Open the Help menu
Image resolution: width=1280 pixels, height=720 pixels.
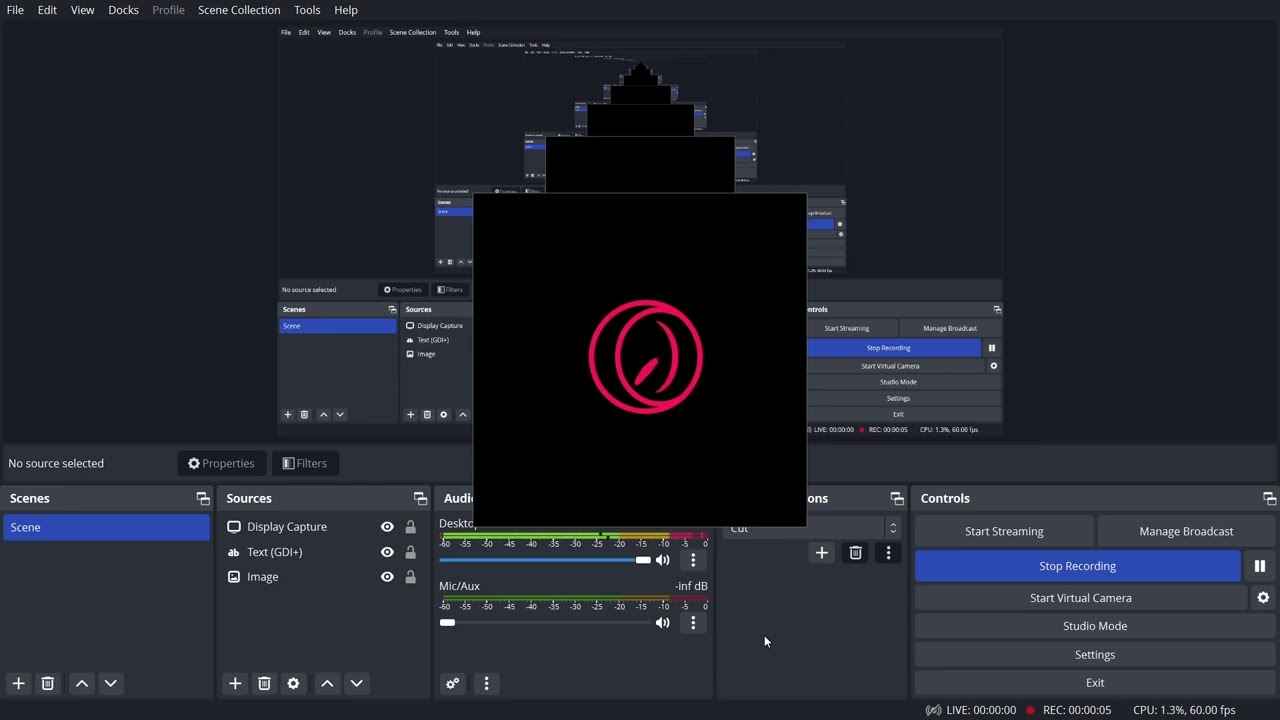pyautogui.click(x=346, y=10)
